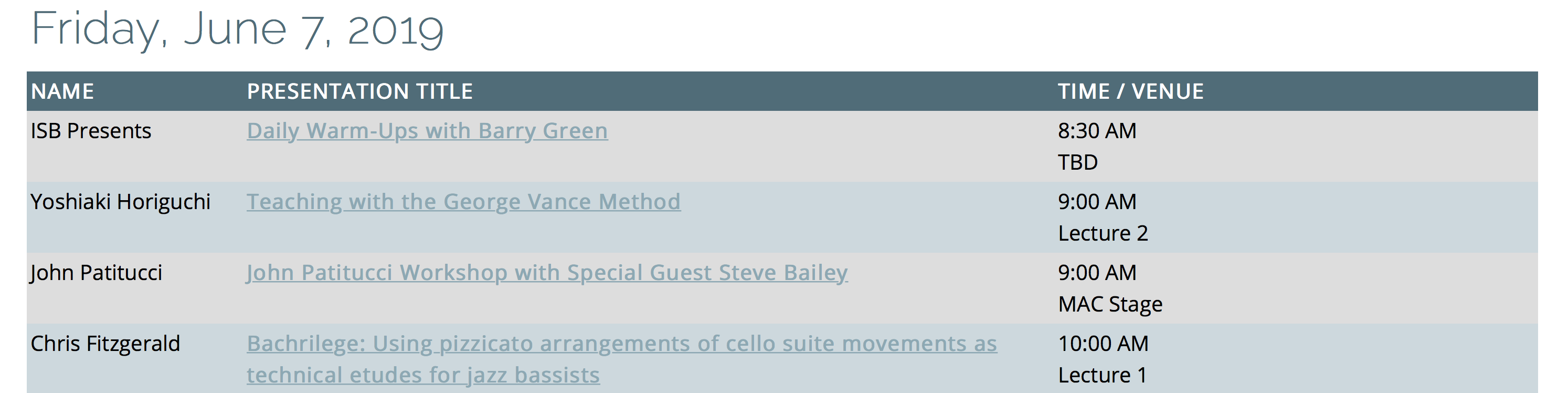Click the NAME column header
The width and height of the screenshot is (1568, 393).
tap(62, 91)
